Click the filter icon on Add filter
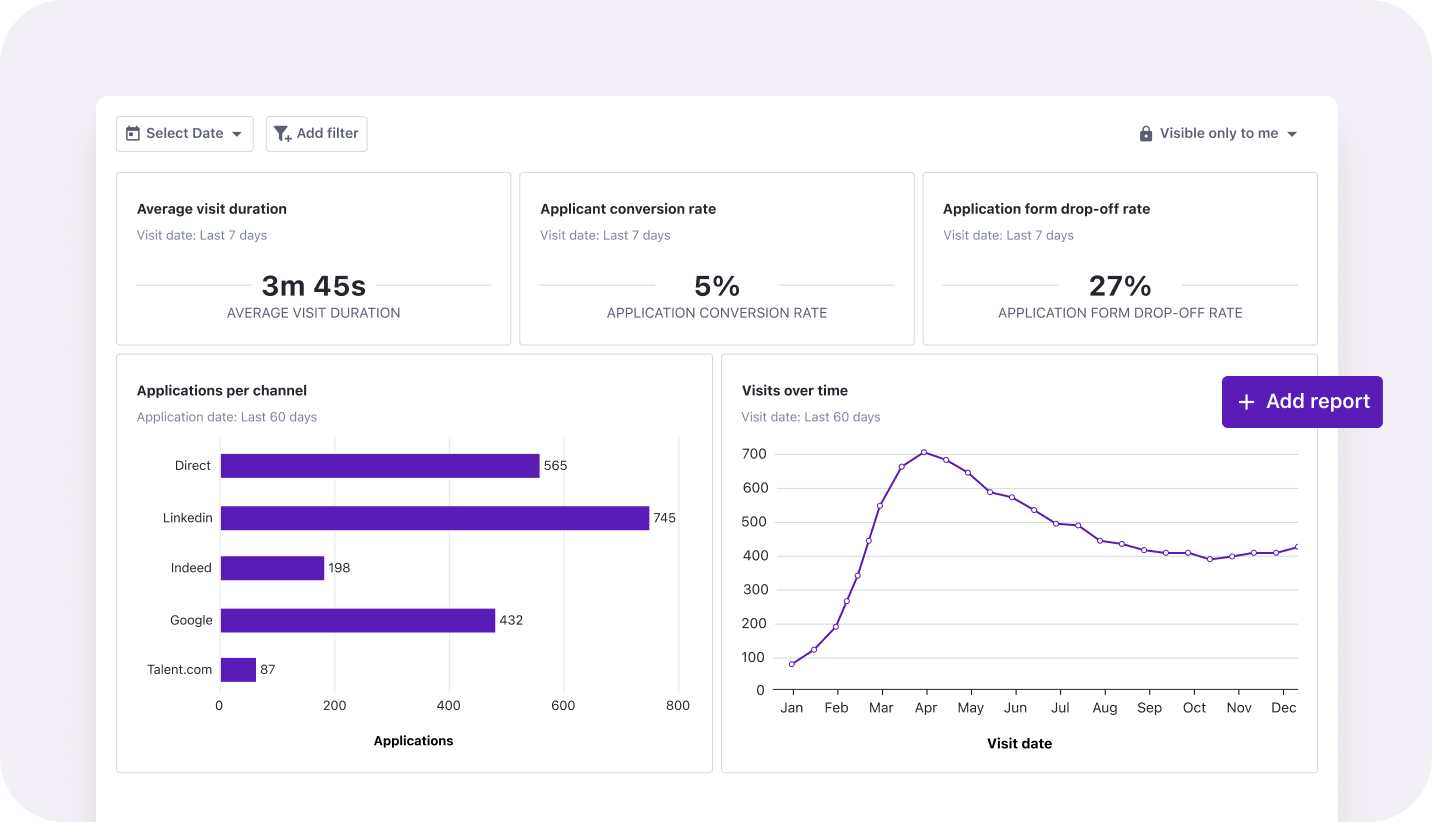Image resolution: width=1432 pixels, height=822 pixels. pyautogui.click(x=283, y=133)
